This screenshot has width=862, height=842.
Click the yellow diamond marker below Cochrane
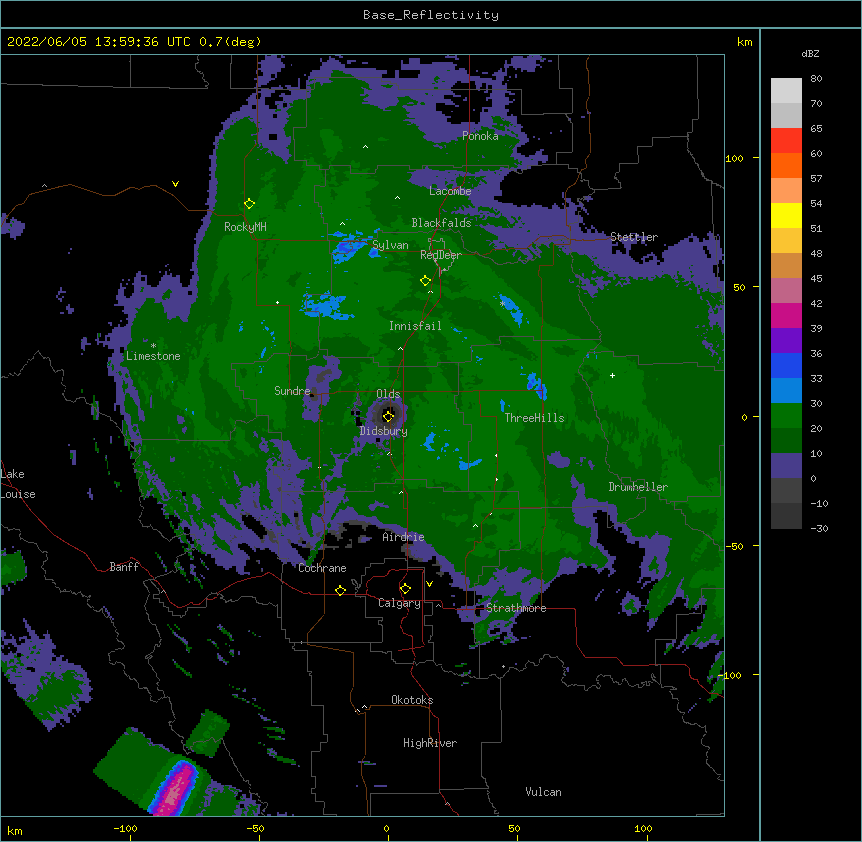coord(340,590)
